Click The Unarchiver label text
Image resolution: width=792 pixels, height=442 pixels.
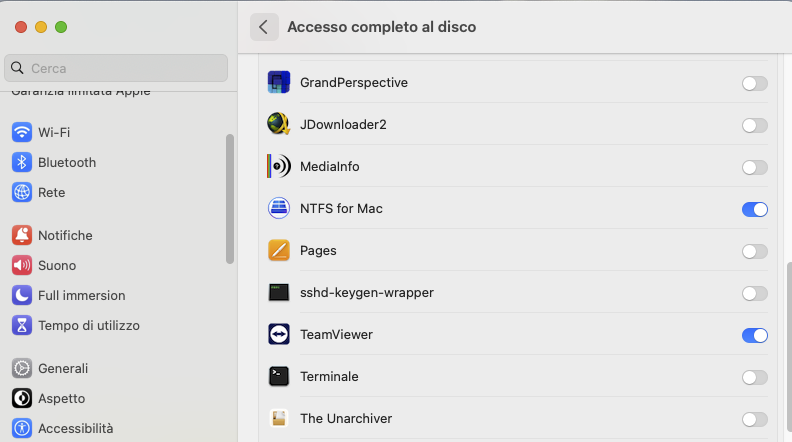coord(346,418)
